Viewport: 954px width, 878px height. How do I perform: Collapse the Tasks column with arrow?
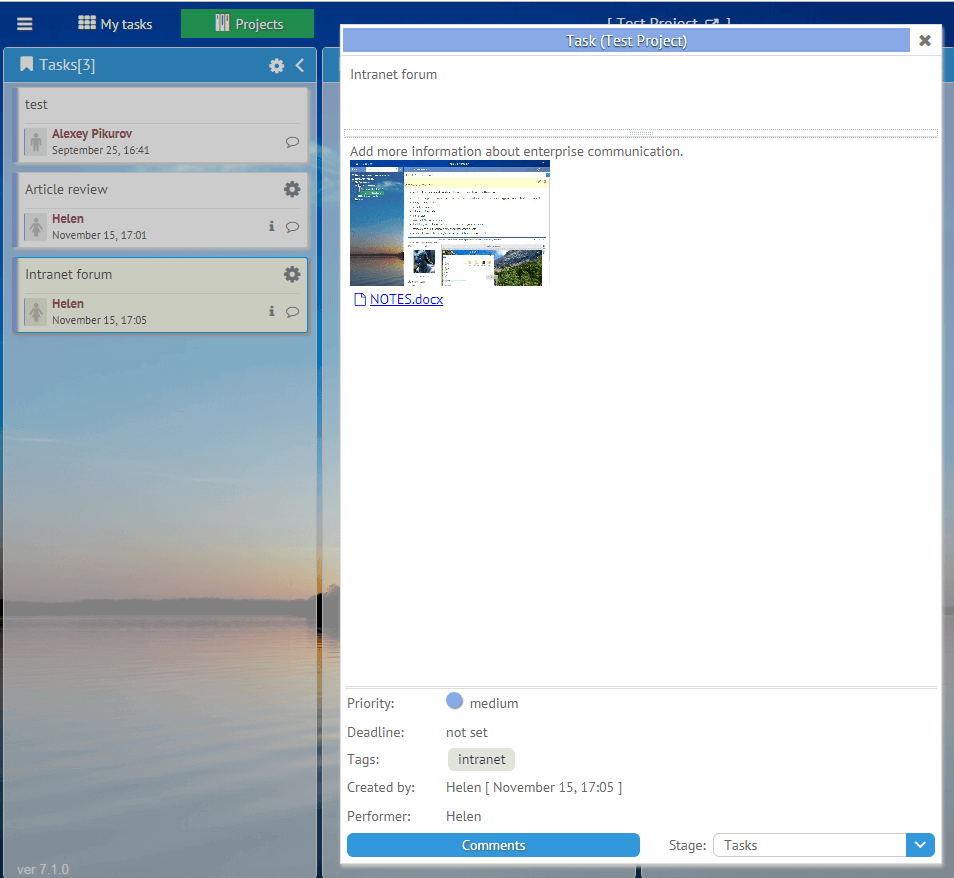[299, 65]
